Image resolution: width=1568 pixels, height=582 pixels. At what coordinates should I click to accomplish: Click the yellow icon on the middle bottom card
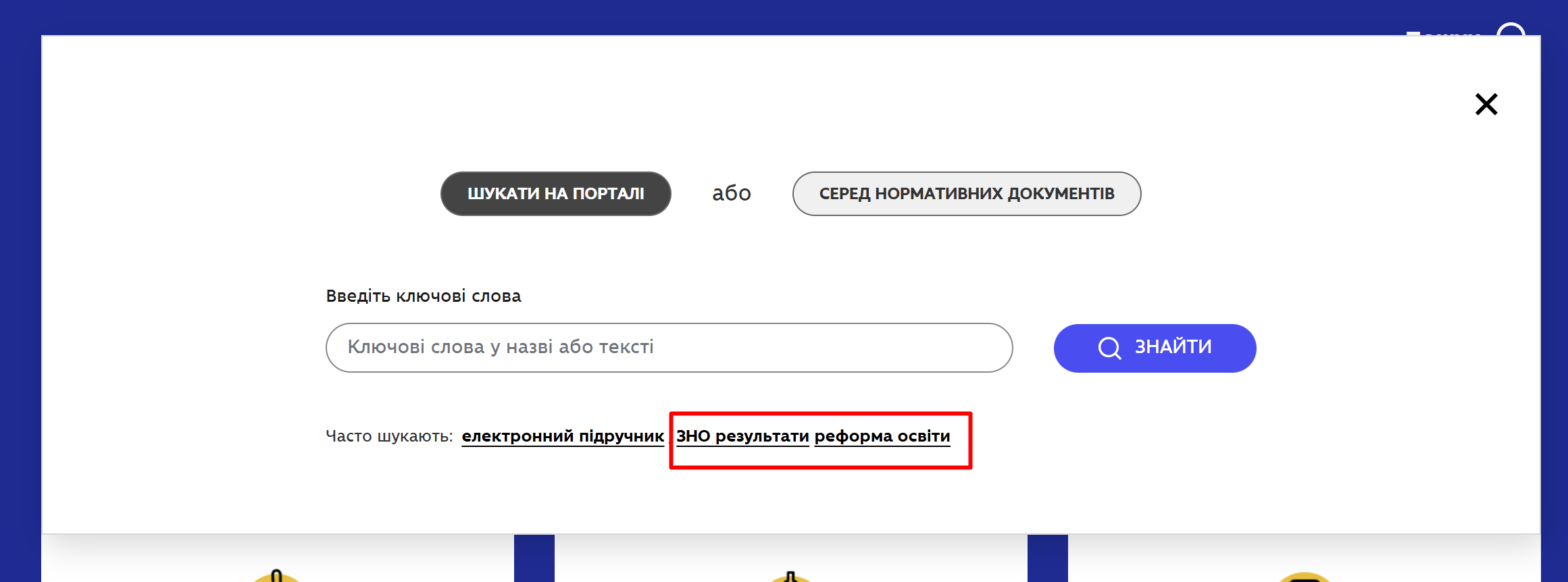pyautogui.click(x=790, y=577)
